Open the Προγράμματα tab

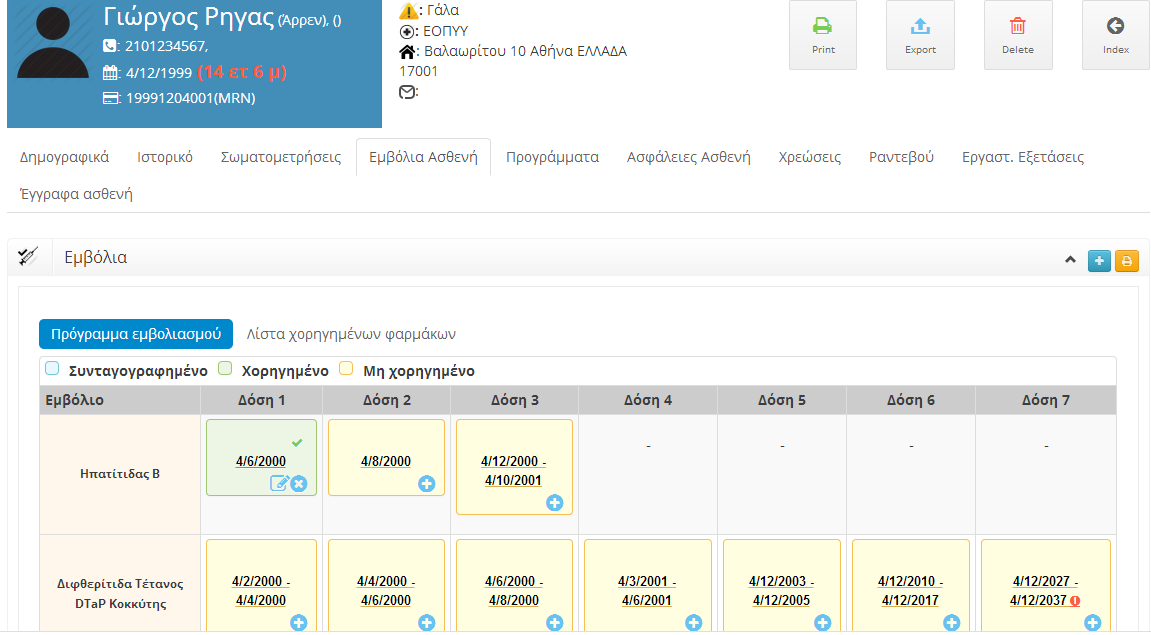click(x=553, y=157)
